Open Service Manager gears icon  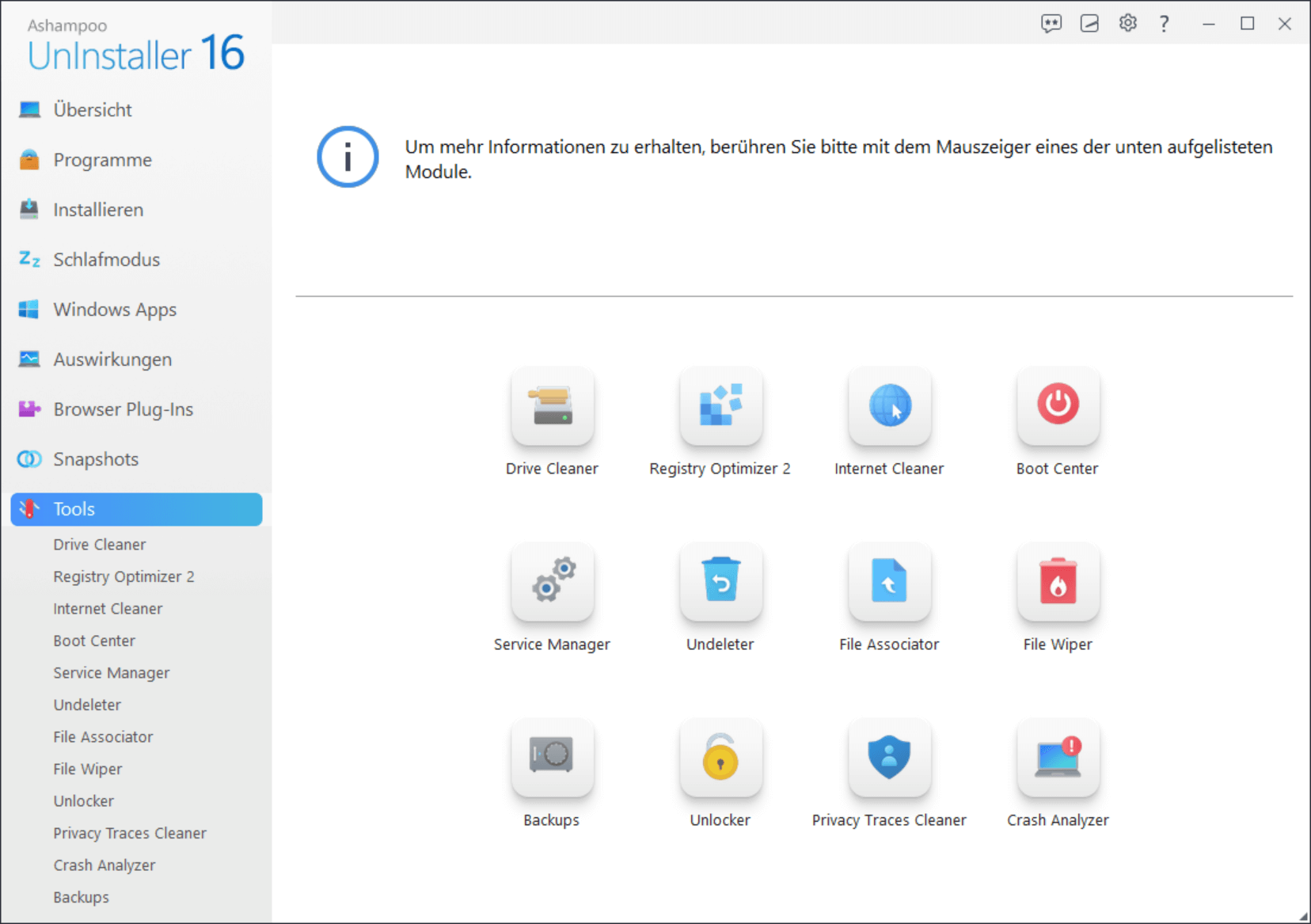[x=552, y=581]
